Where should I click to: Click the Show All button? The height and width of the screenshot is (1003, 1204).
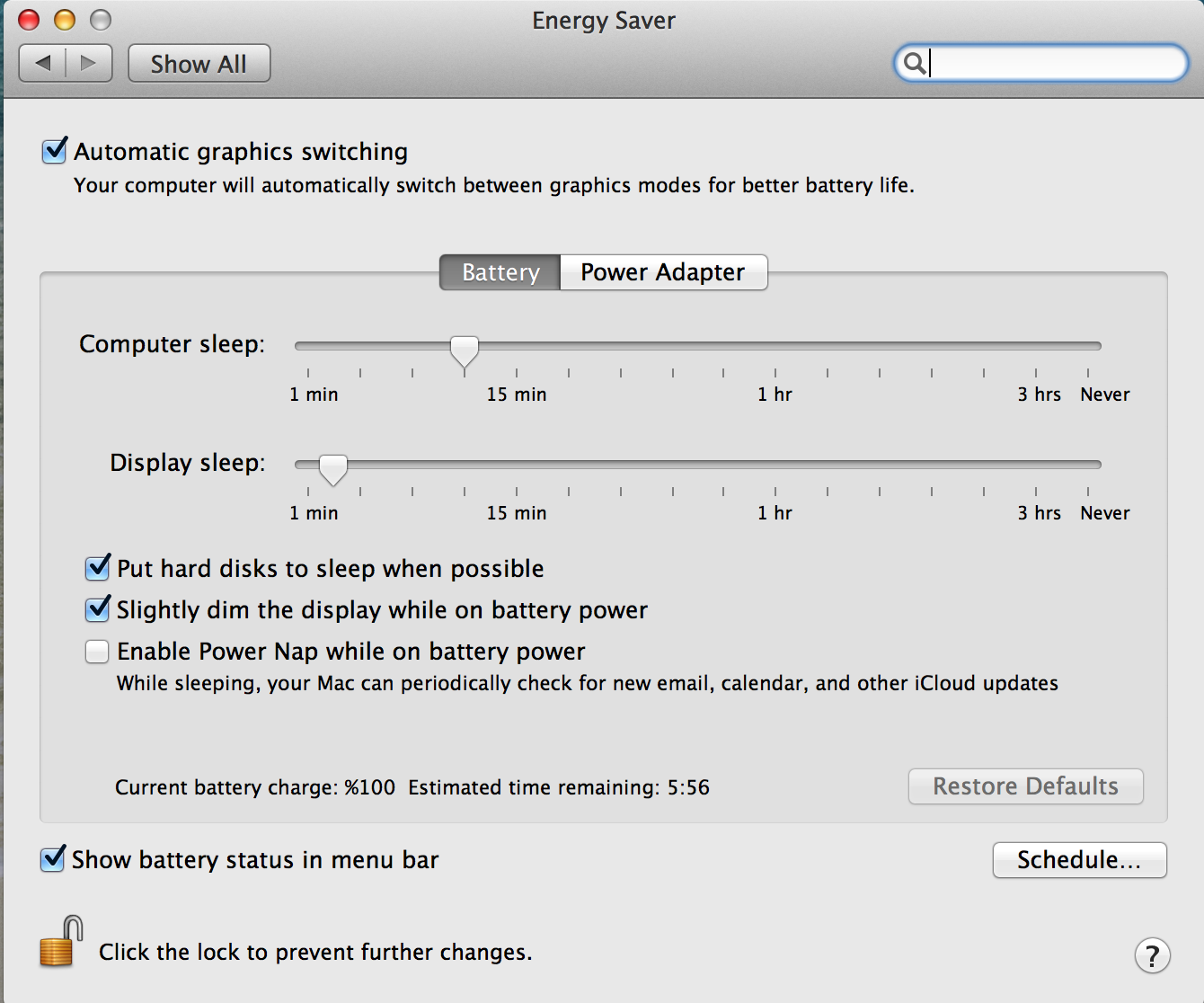pos(199,64)
